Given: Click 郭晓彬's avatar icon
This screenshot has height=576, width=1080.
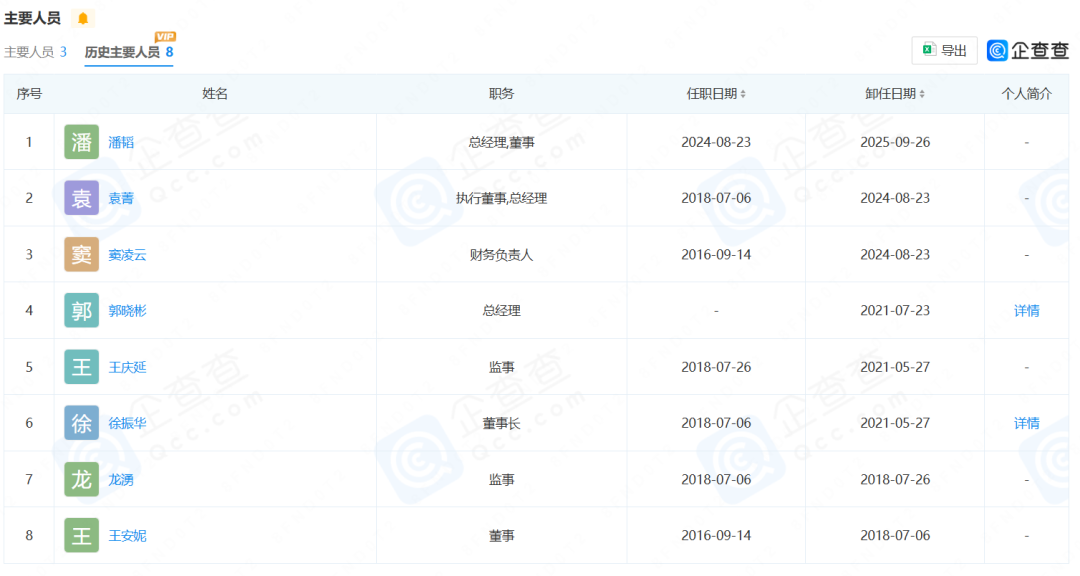Looking at the screenshot, I should (x=80, y=310).
